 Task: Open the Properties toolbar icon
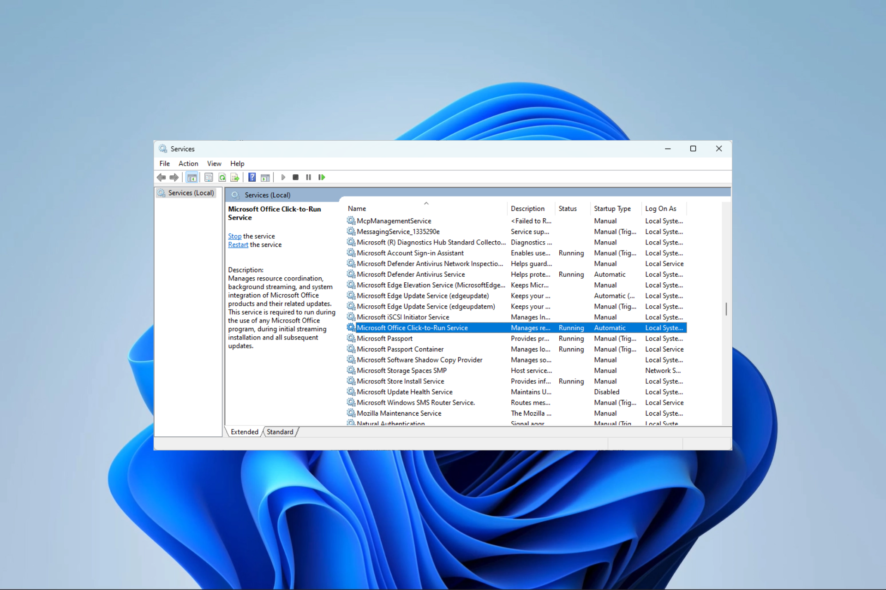208,177
